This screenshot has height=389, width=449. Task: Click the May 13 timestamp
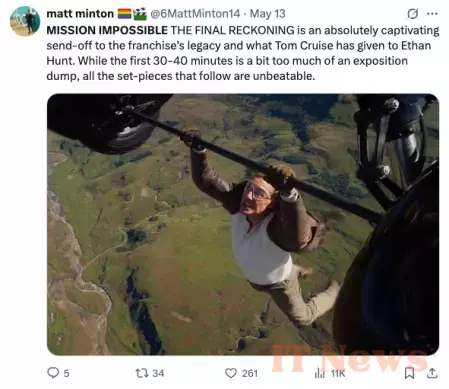[x=268, y=14]
